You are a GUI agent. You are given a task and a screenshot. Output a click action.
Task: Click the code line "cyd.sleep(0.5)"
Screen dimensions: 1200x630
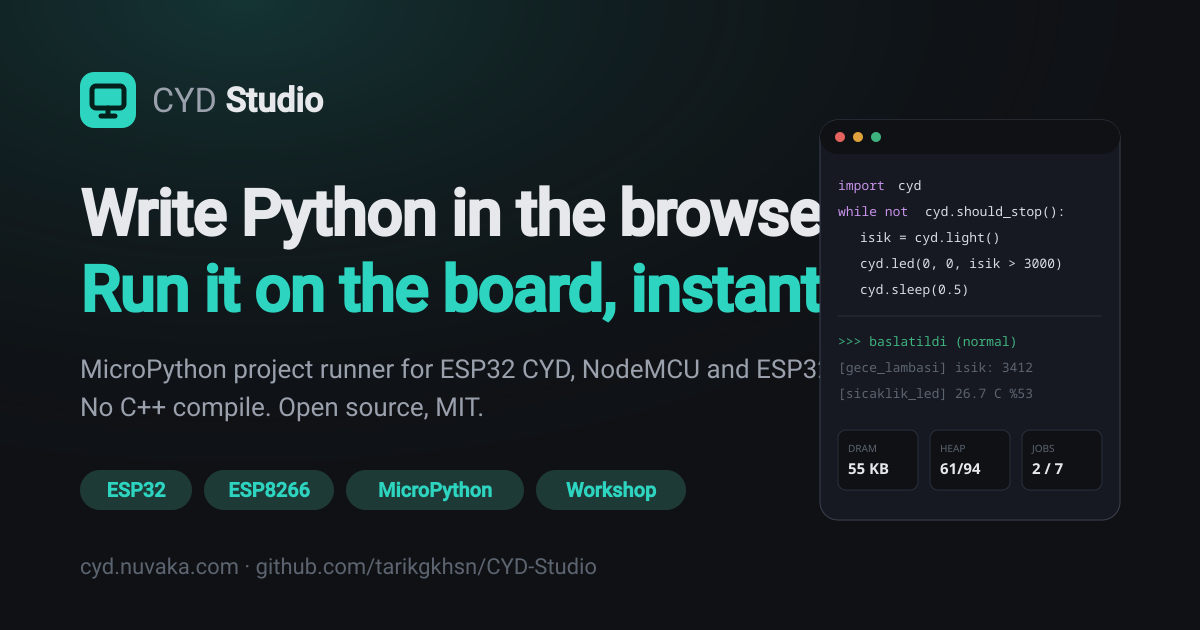point(915,290)
